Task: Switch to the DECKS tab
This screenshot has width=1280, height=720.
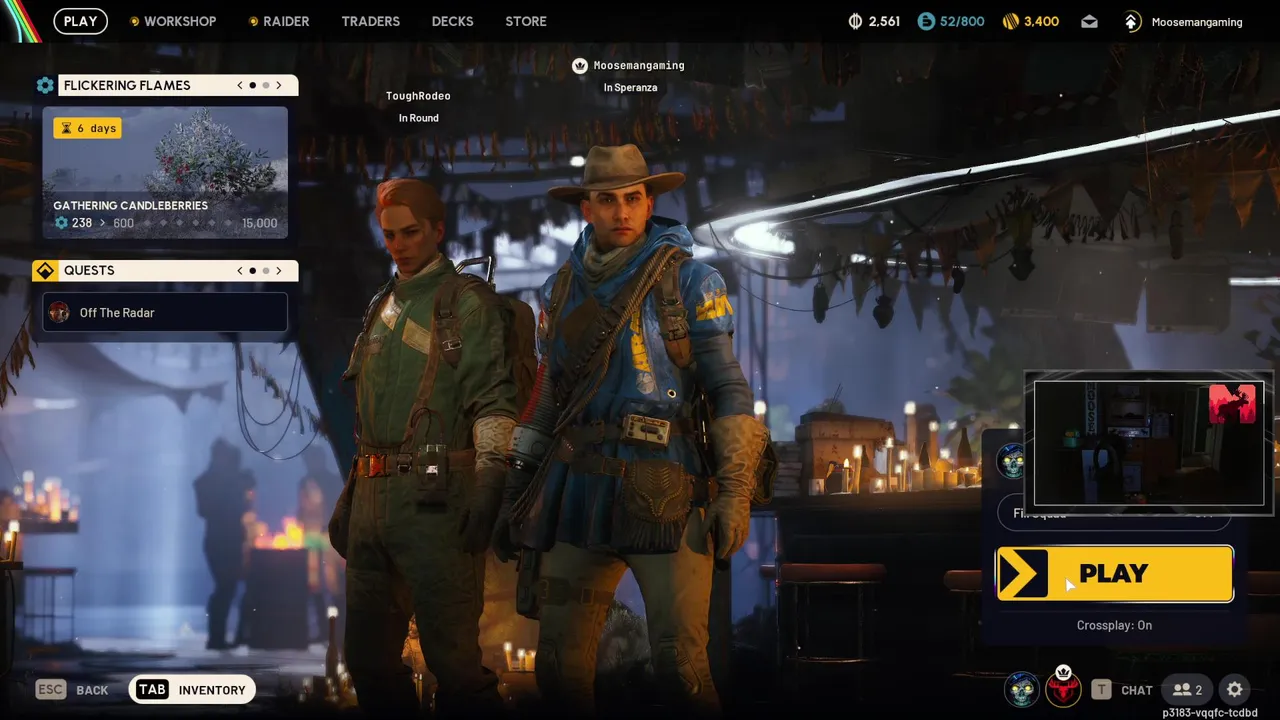Action: pyautogui.click(x=452, y=21)
